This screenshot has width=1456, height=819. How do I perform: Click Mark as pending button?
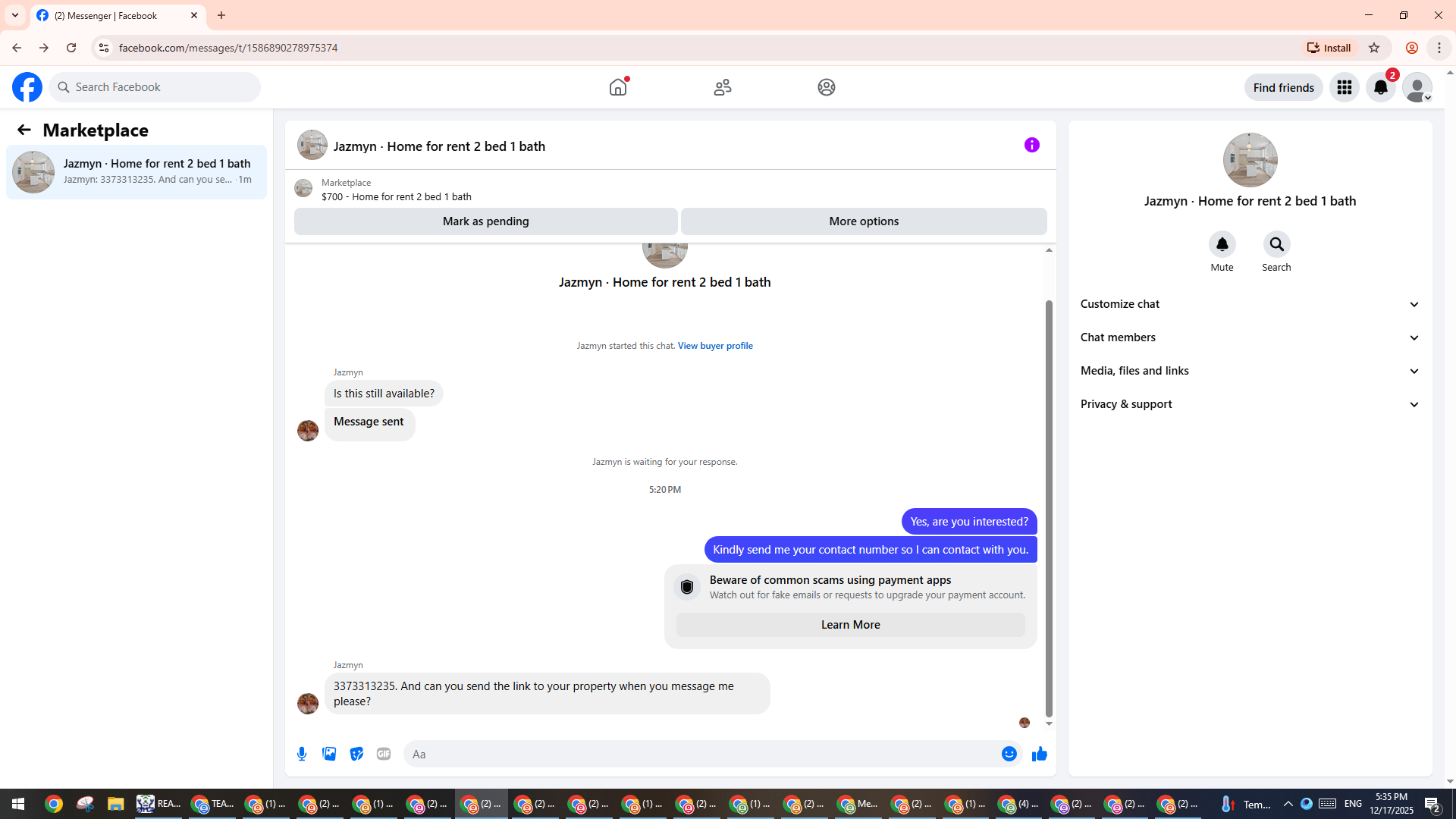485,221
